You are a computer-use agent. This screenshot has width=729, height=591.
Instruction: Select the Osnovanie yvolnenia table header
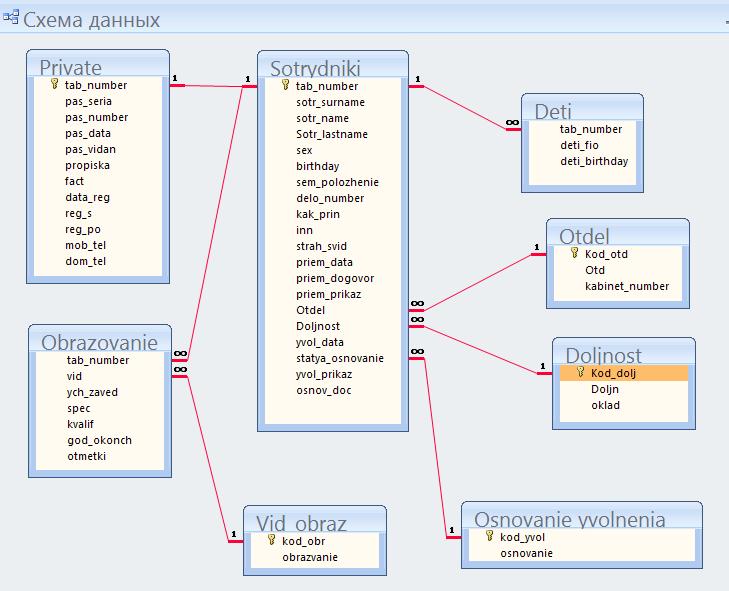tap(582, 516)
